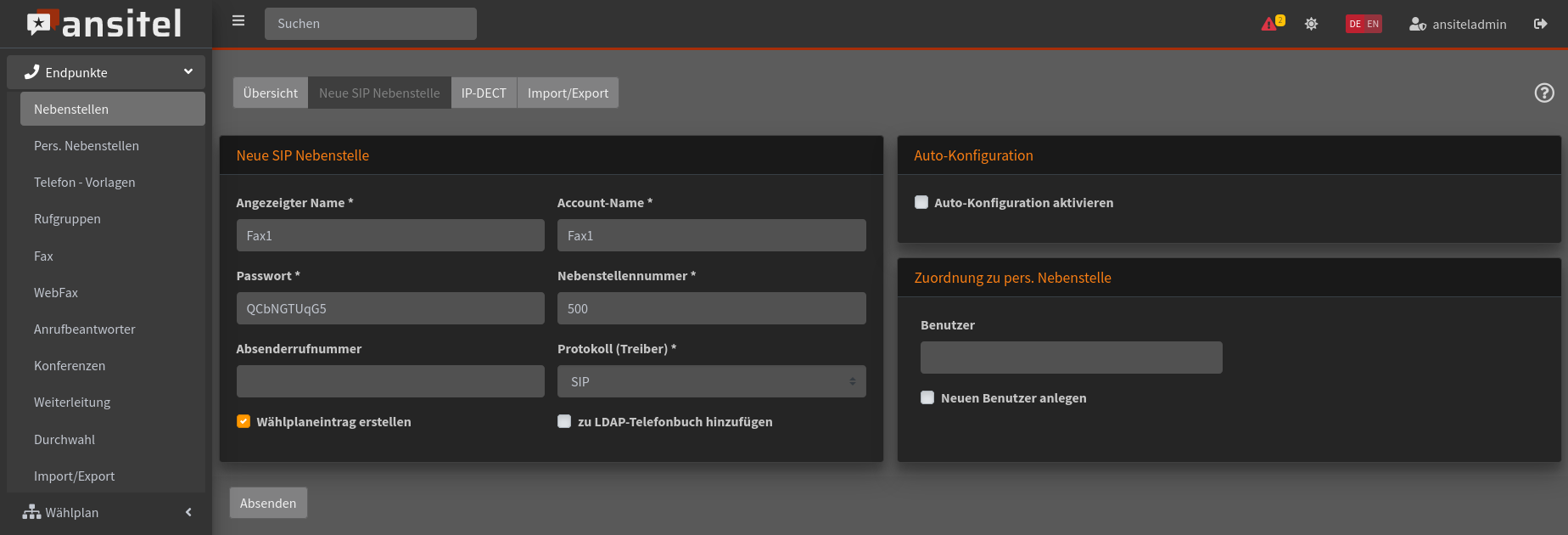The width and height of the screenshot is (1568, 535).
Task: Click the logout icon
Action: pos(1541,24)
